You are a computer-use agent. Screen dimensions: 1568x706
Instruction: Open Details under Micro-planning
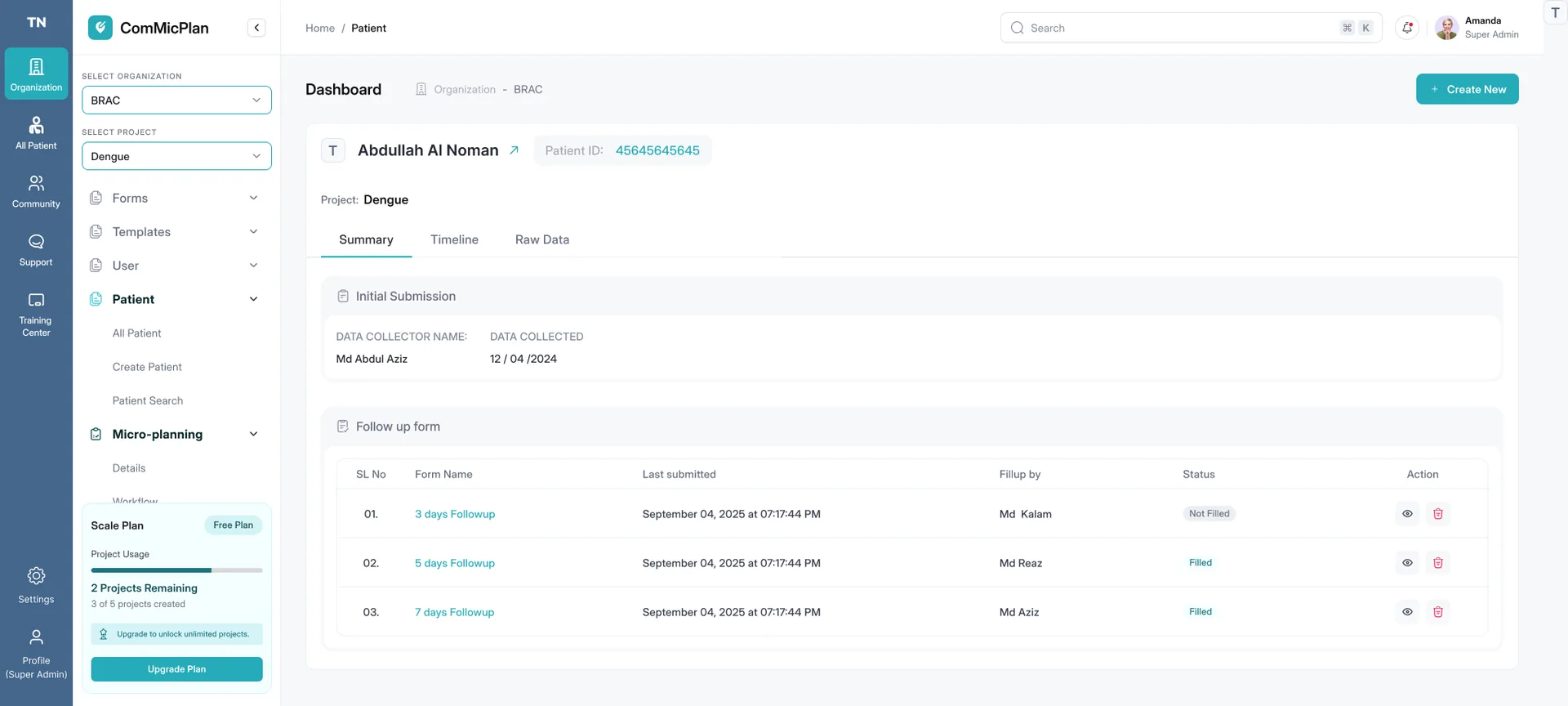pos(129,468)
